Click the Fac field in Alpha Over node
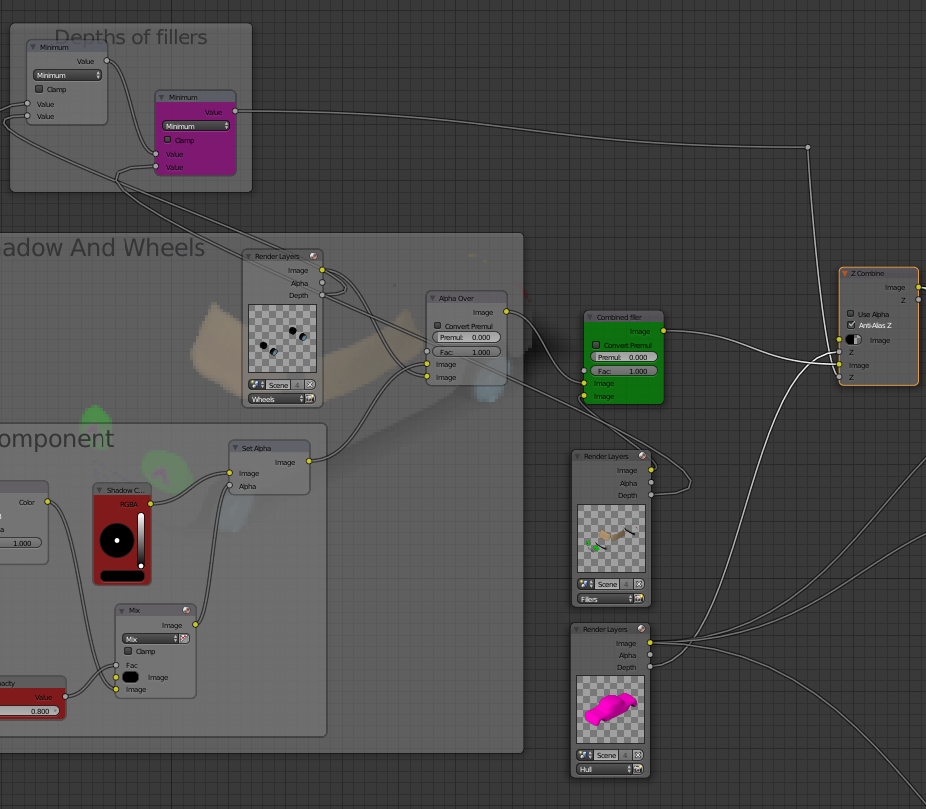Viewport: 926px width, 809px height. [466, 352]
